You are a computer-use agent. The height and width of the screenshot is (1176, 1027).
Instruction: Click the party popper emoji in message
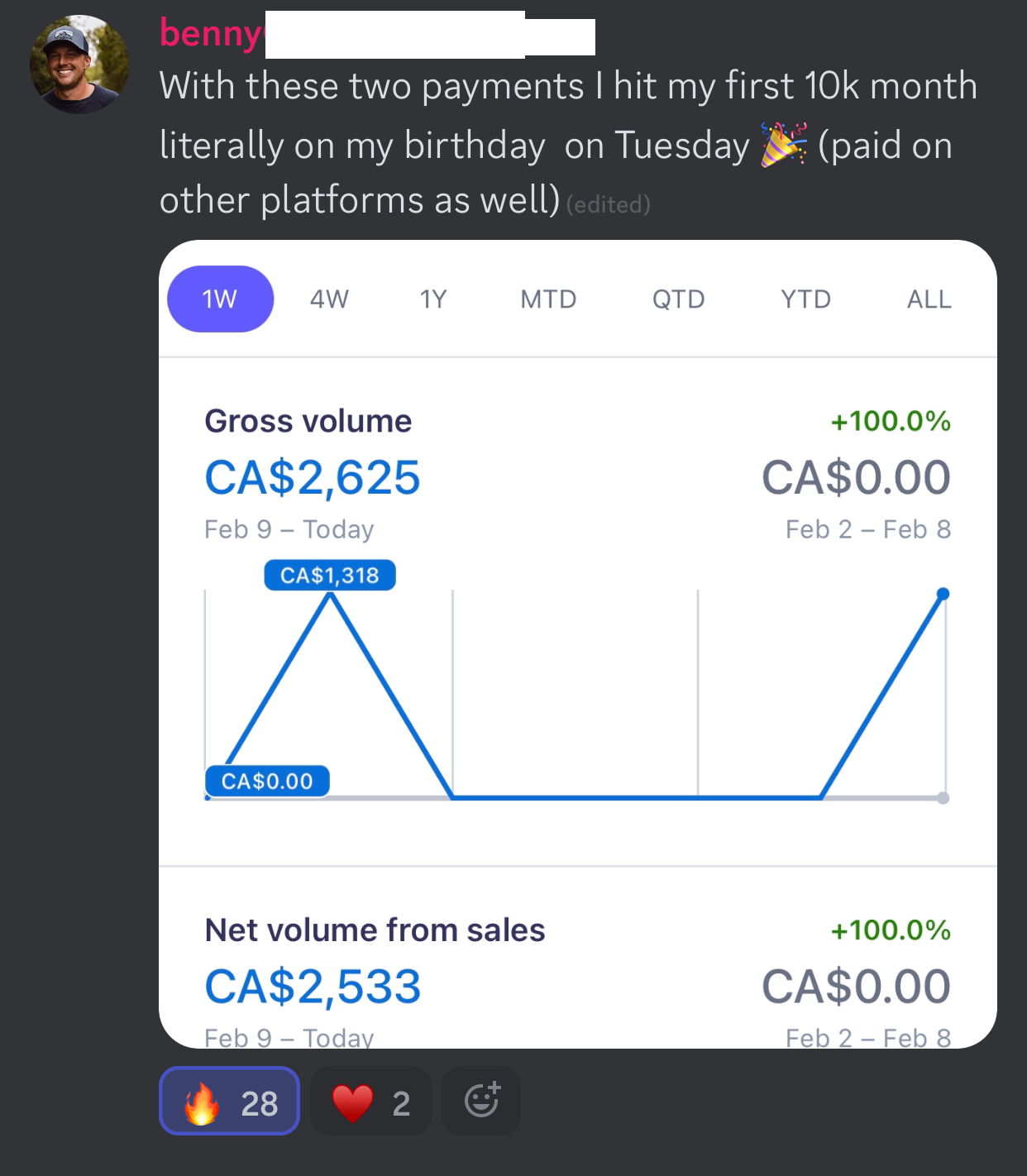(x=783, y=145)
